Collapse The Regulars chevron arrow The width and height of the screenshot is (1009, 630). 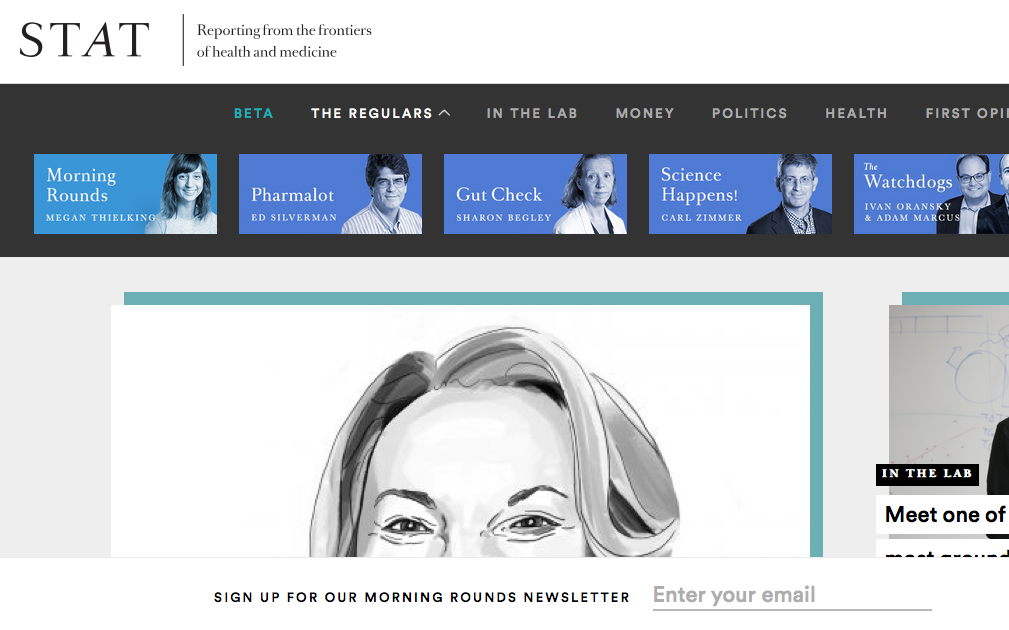[445, 113]
